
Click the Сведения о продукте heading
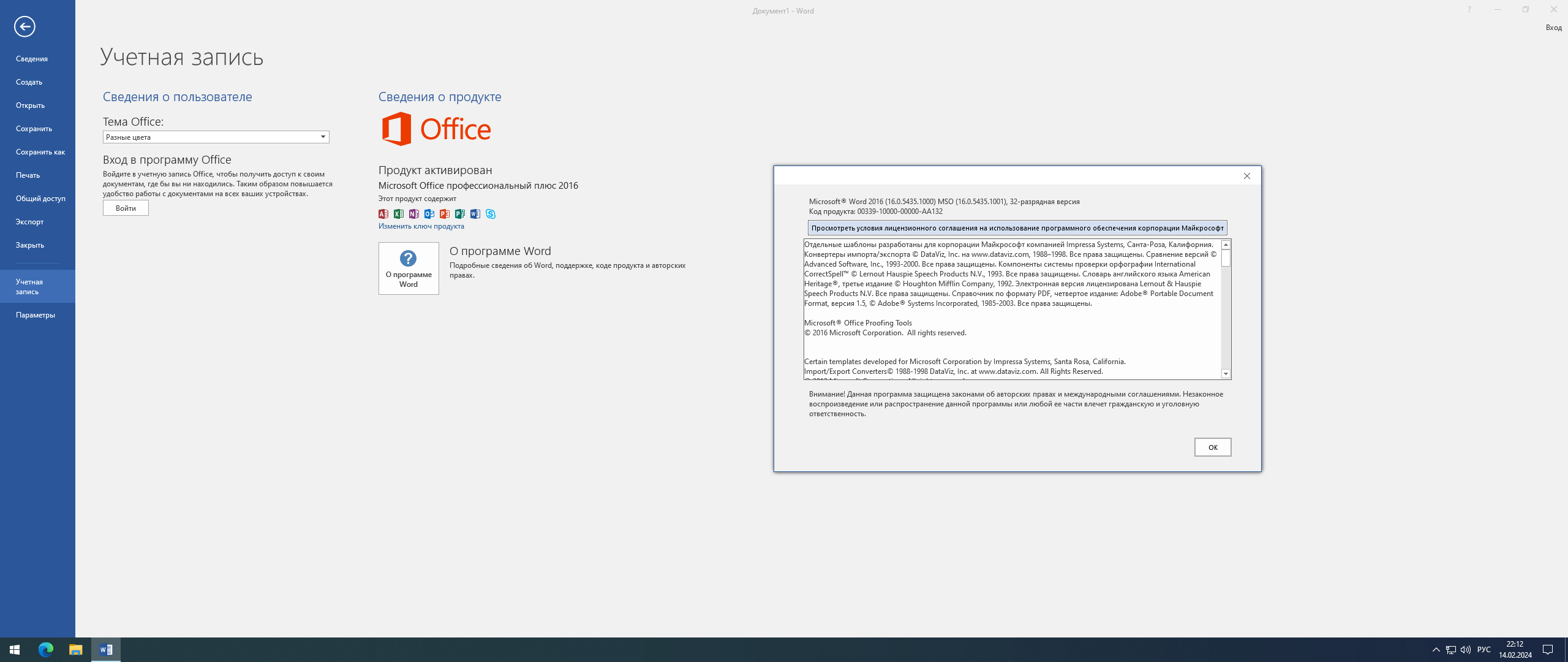[440, 97]
